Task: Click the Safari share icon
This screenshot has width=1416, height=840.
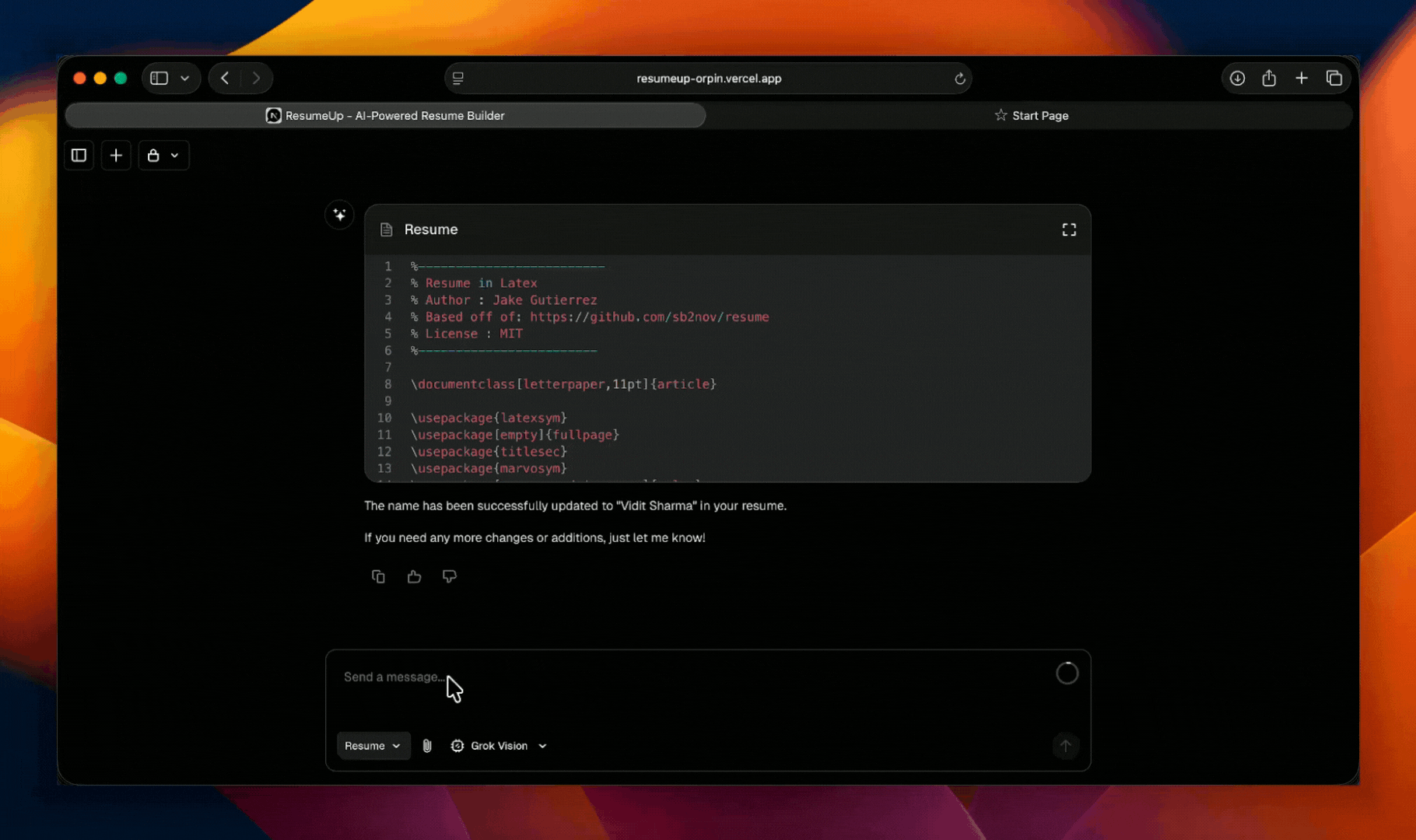Action: tap(1269, 79)
